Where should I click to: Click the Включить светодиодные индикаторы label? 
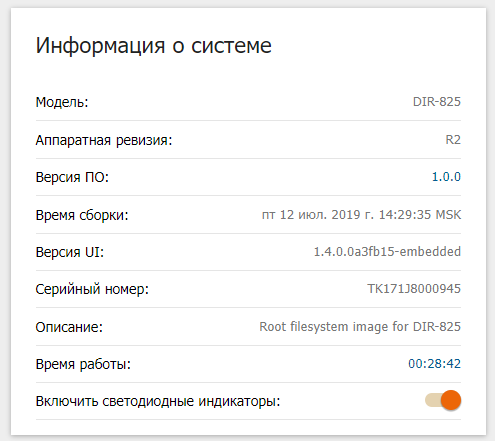(x=158, y=401)
